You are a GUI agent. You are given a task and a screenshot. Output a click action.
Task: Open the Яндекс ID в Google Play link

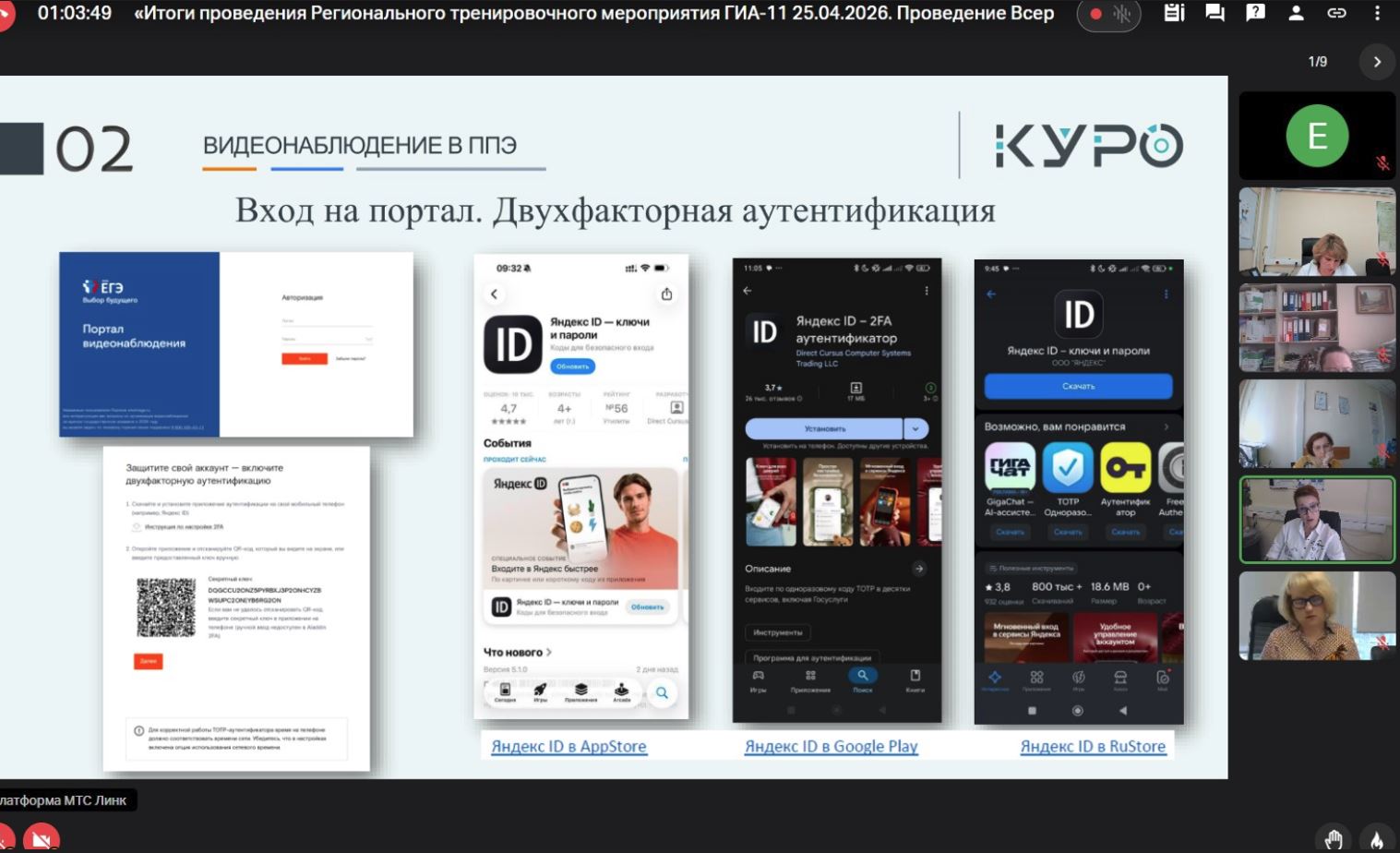coord(832,746)
